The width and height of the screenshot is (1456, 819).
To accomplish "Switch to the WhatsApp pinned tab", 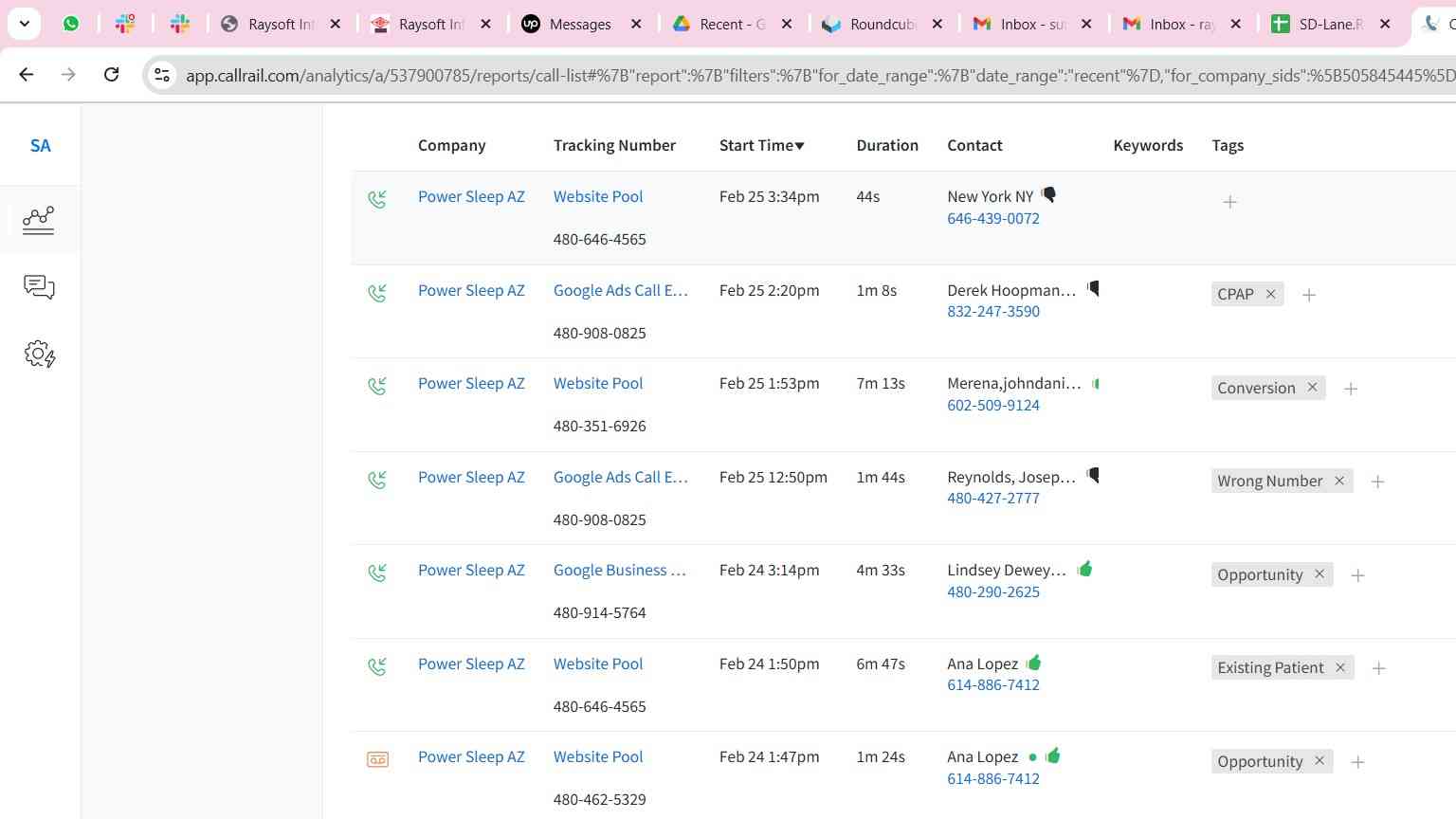I will 71,24.
